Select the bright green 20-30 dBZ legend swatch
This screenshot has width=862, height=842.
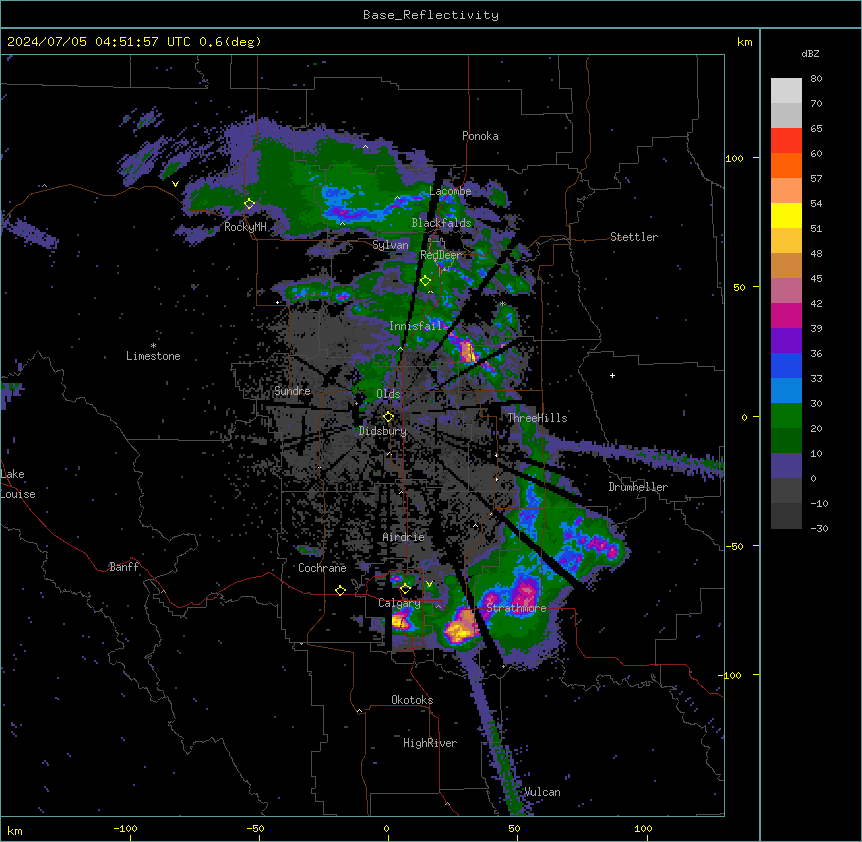tap(786, 416)
